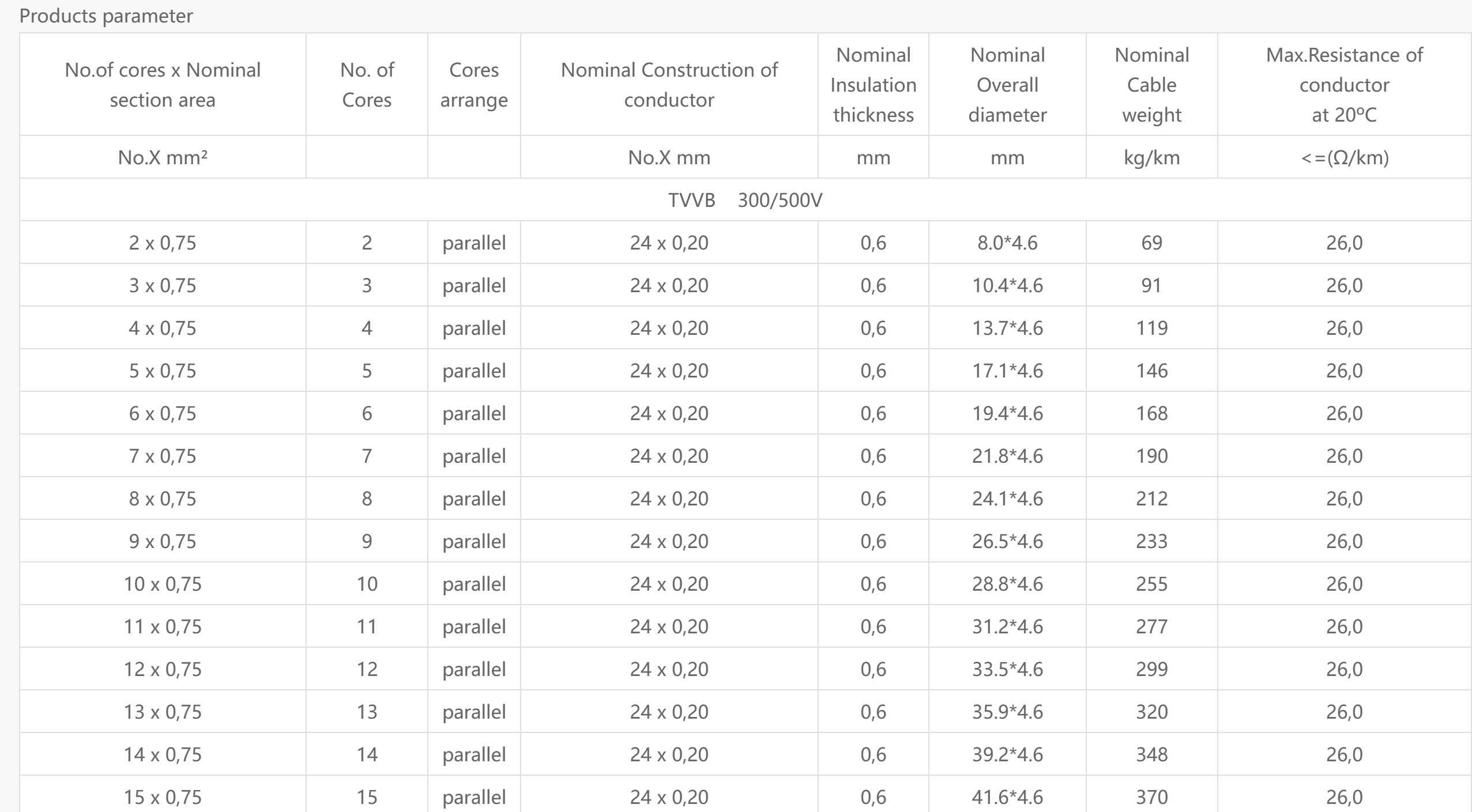Click the '10 x 0,75' row label
Screen dimensions: 1472x812
coord(163,584)
